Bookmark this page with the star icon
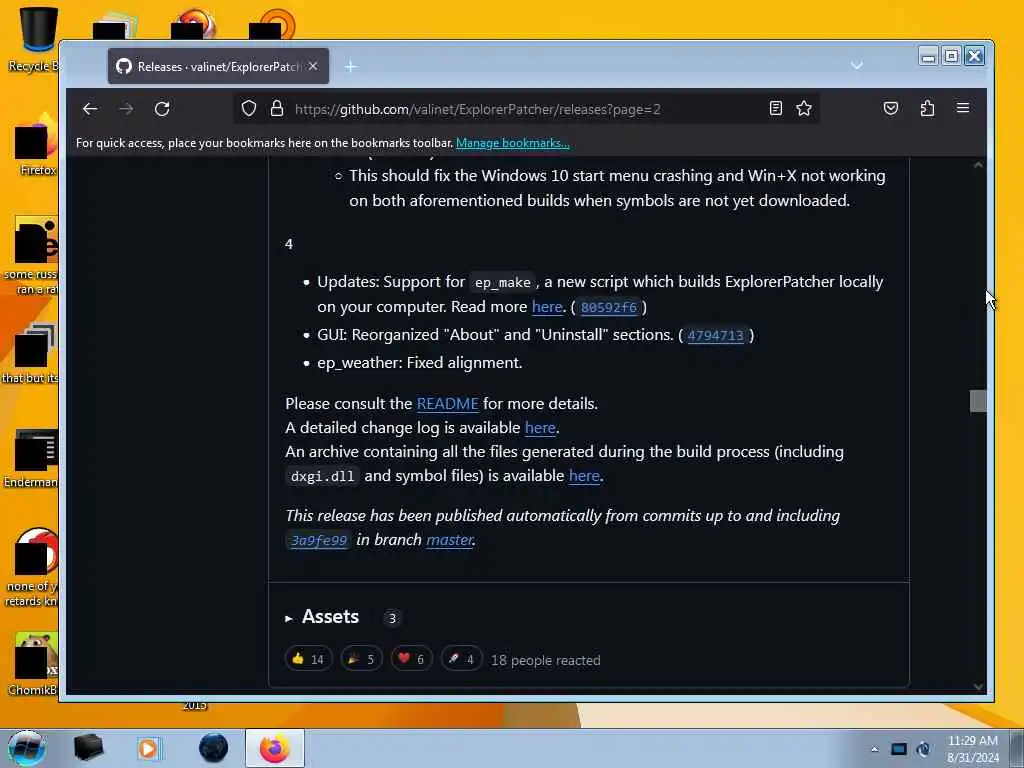 tap(804, 108)
